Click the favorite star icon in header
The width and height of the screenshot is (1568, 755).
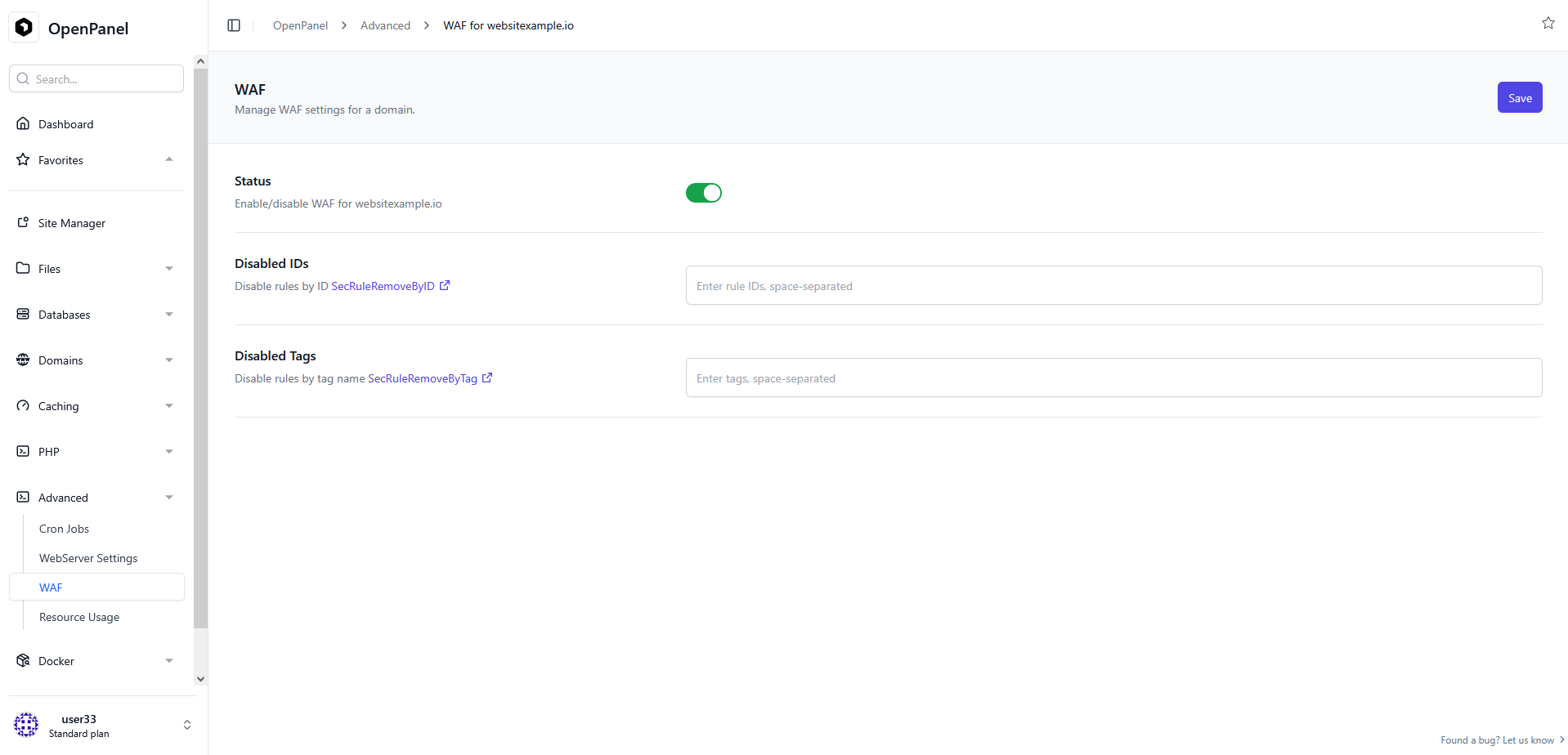pyautogui.click(x=1548, y=23)
